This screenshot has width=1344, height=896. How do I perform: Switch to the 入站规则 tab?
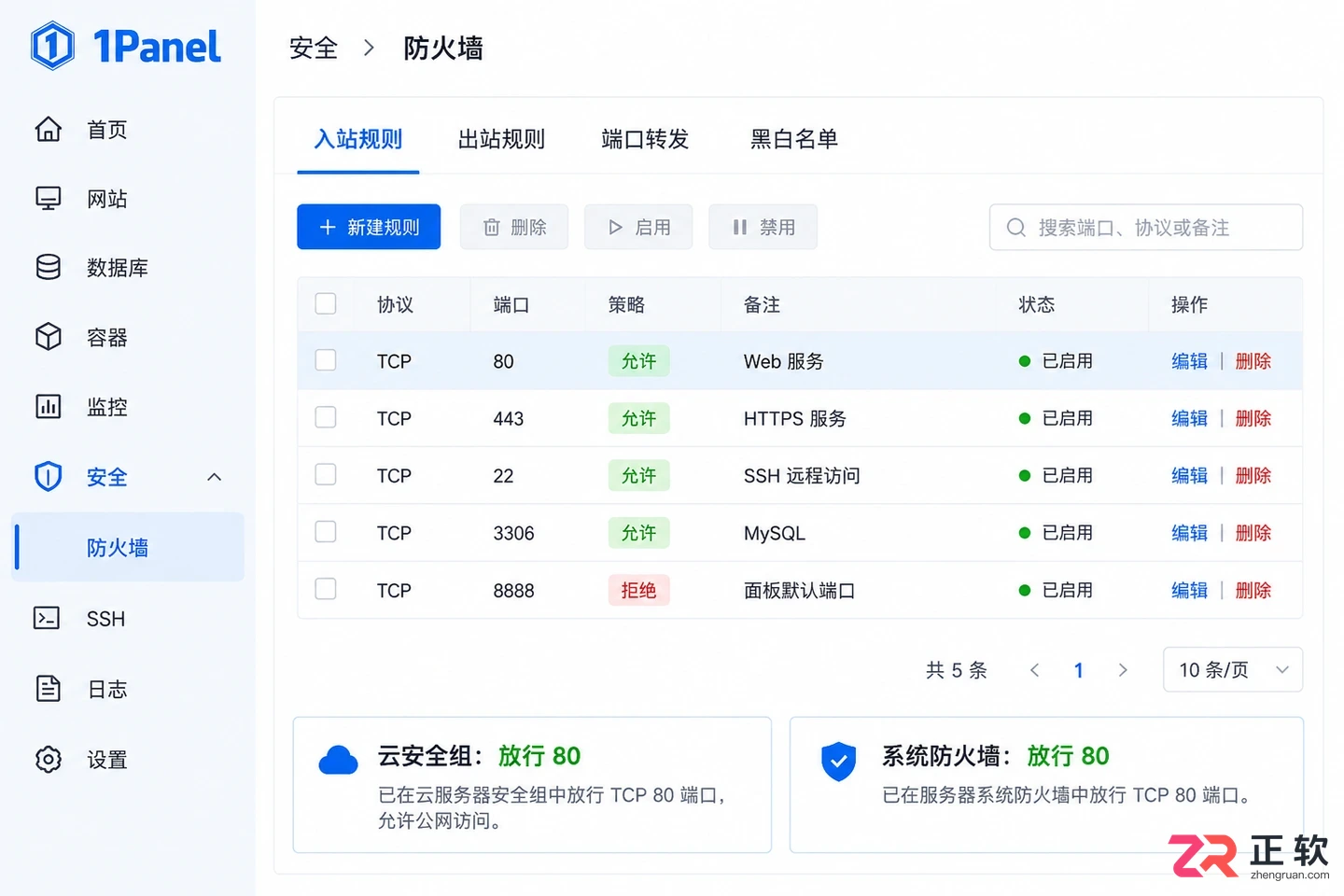(358, 140)
